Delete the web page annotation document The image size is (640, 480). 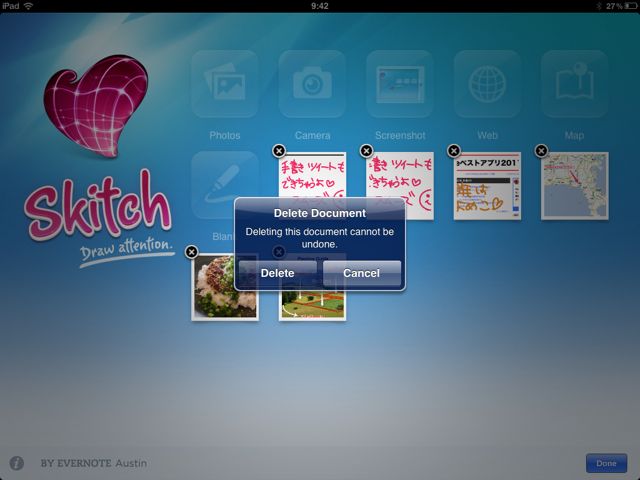click(454, 151)
